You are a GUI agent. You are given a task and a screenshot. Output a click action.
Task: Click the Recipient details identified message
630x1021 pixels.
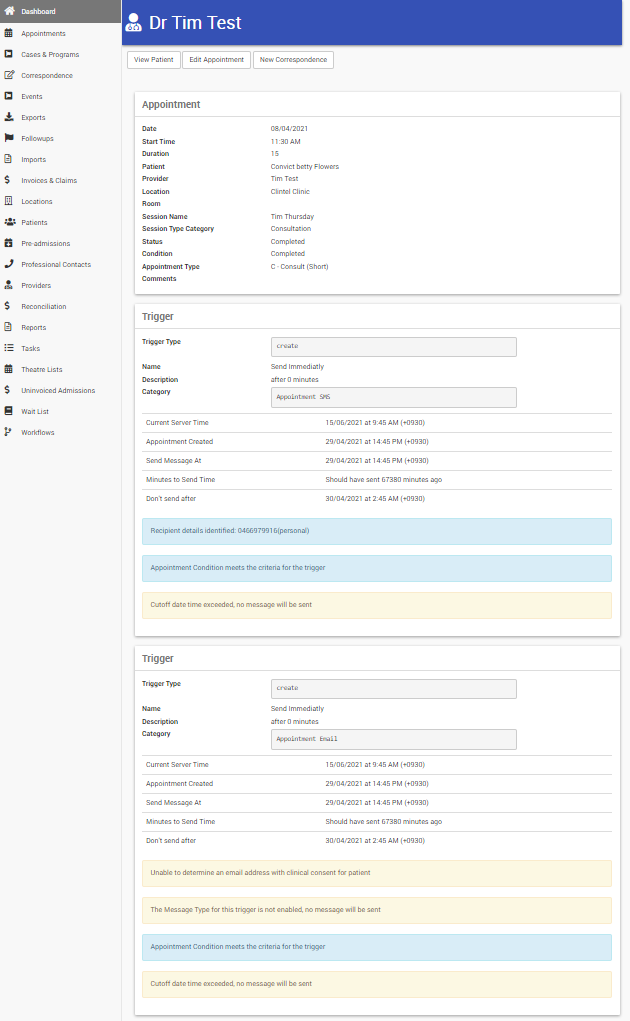(377, 531)
